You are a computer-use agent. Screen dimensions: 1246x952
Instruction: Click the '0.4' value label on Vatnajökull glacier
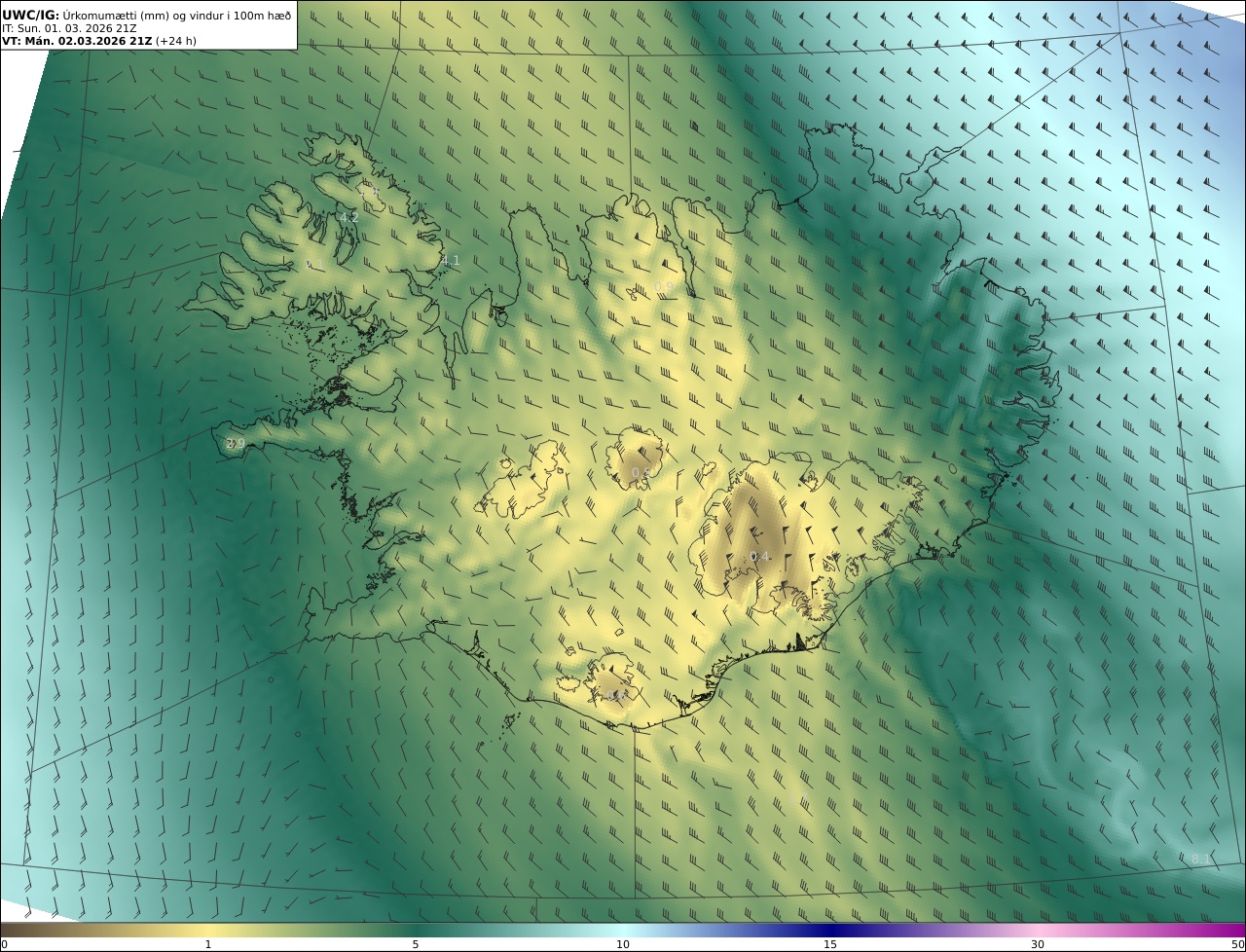[x=759, y=556]
